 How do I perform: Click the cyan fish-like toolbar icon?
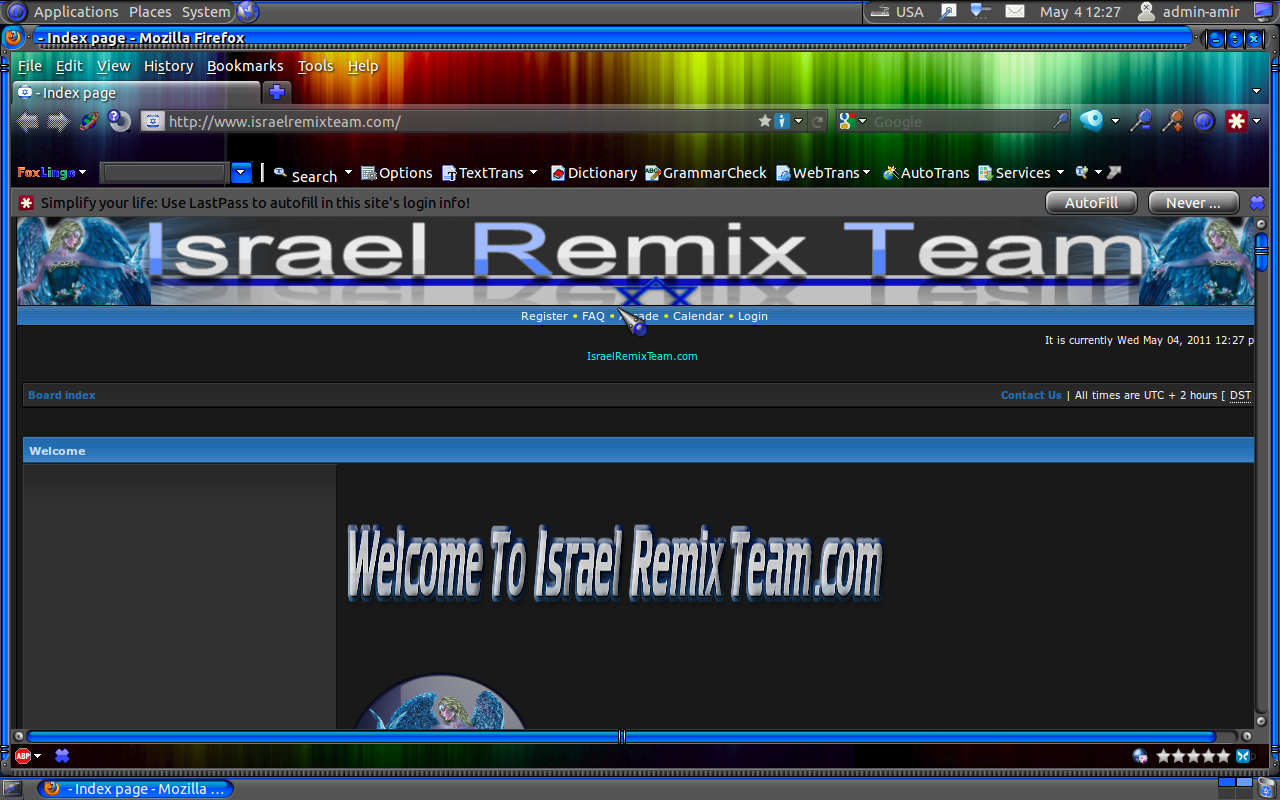[x=1091, y=121]
